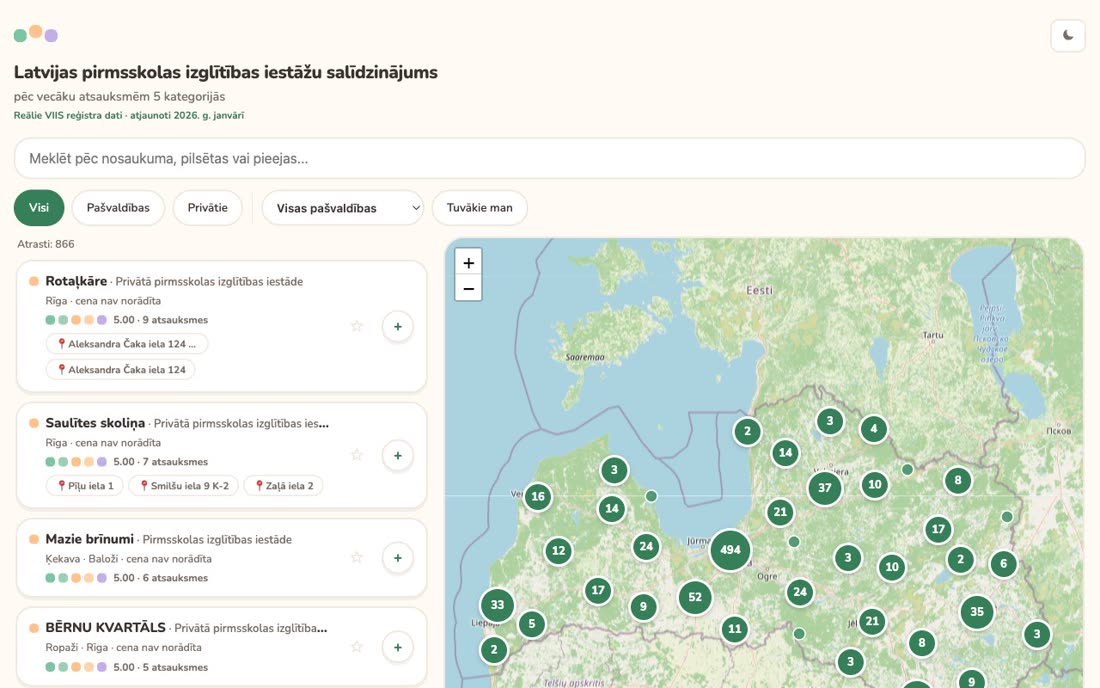1100x688 pixels.
Task: Click the Tuvākie man button
Action: 479,208
